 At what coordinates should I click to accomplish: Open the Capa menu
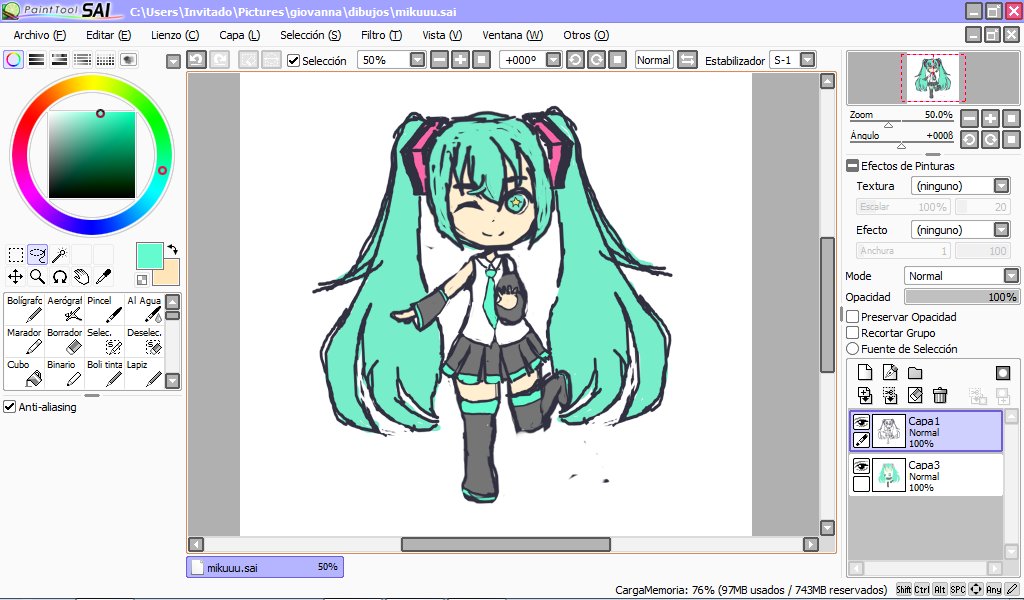[x=240, y=35]
